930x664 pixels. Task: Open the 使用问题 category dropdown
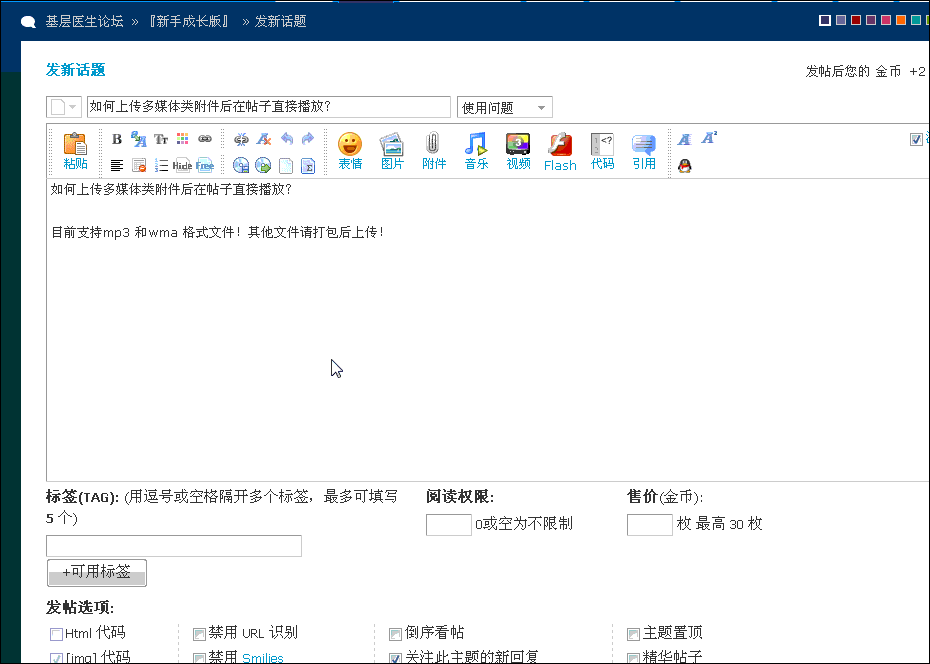click(504, 108)
